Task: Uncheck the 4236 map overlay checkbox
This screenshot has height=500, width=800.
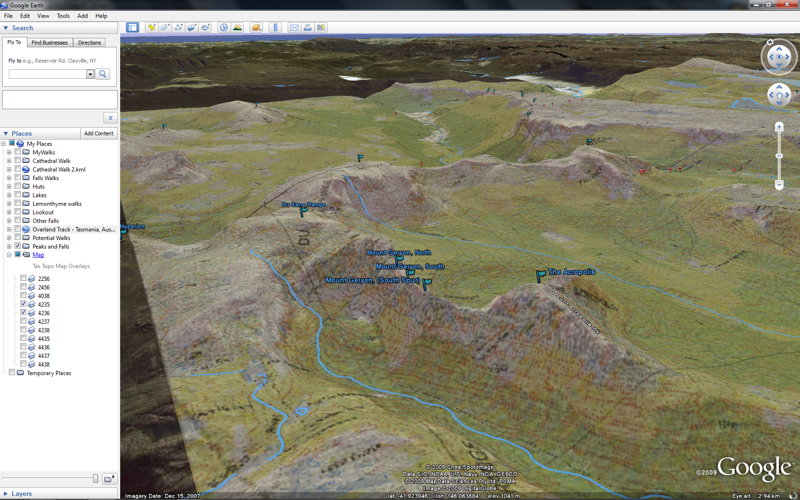Action: pyautogui.click(x=23, y=312)
